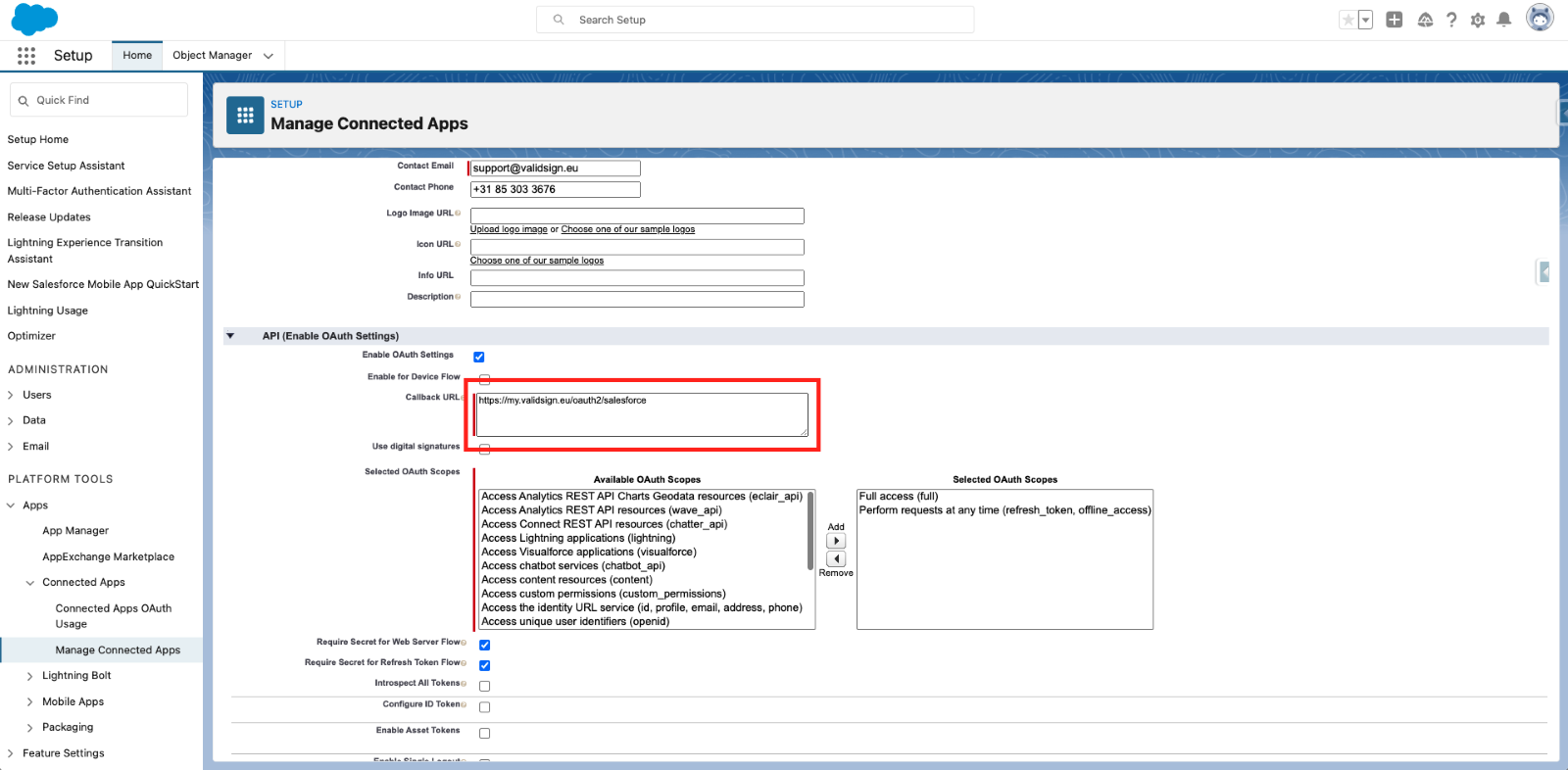Focus the Quick Find sidebar field
The height and width of the screenshot is (770, 1568).
99,100
